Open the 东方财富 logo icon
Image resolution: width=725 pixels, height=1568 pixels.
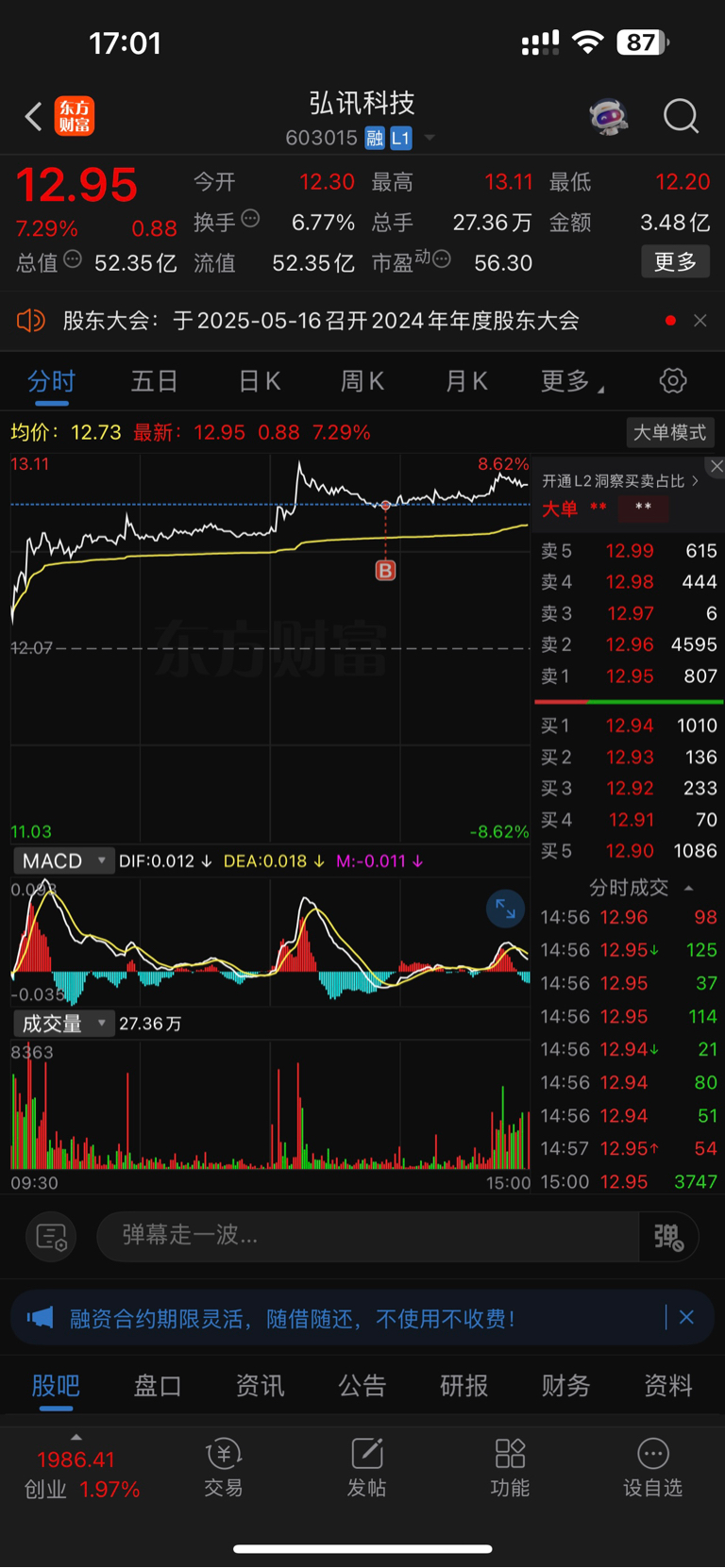click(x=75, y=116)
